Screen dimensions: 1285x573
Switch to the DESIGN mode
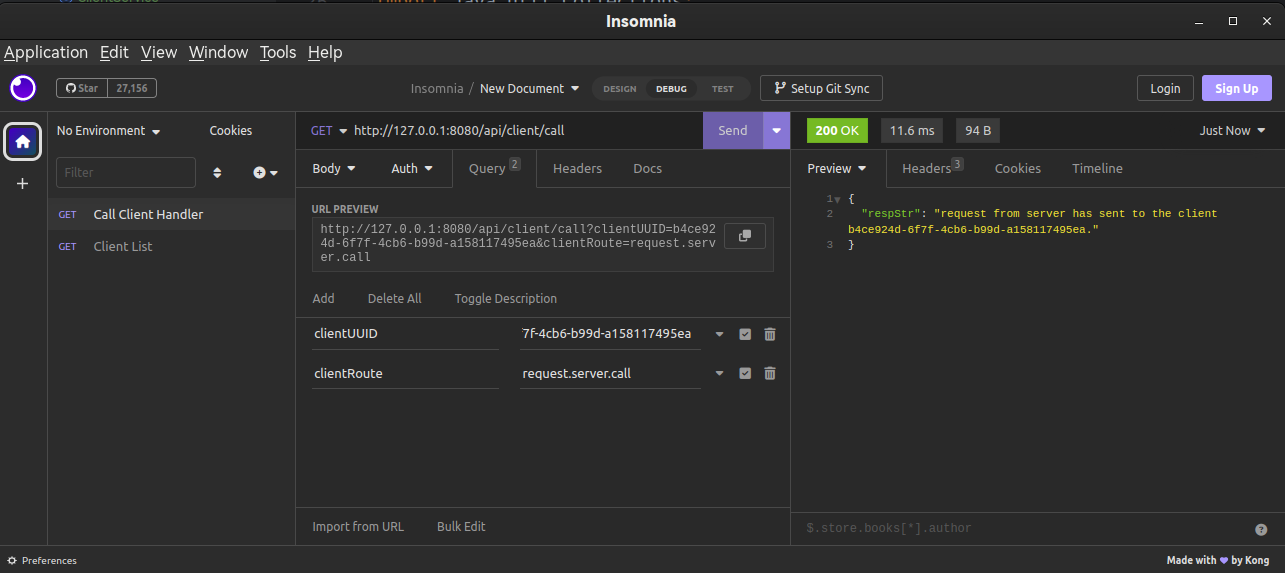tap(619, 89)
